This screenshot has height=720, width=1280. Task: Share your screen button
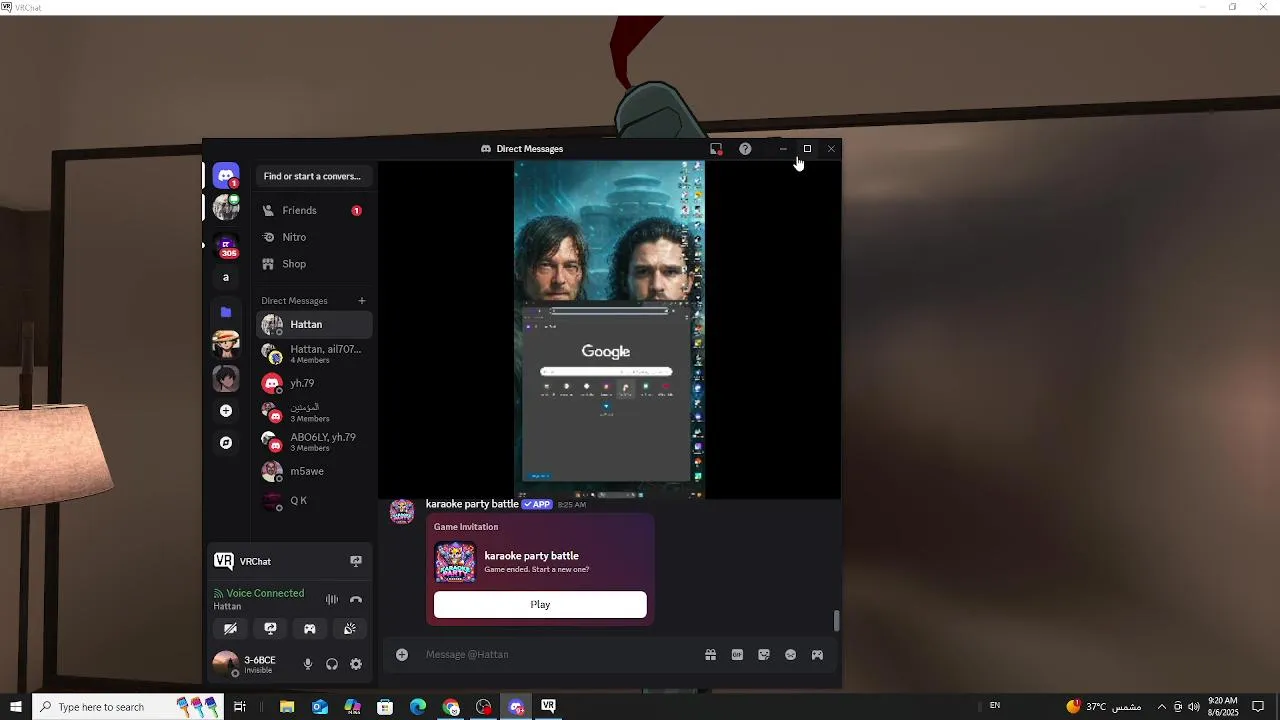point(270,629)
